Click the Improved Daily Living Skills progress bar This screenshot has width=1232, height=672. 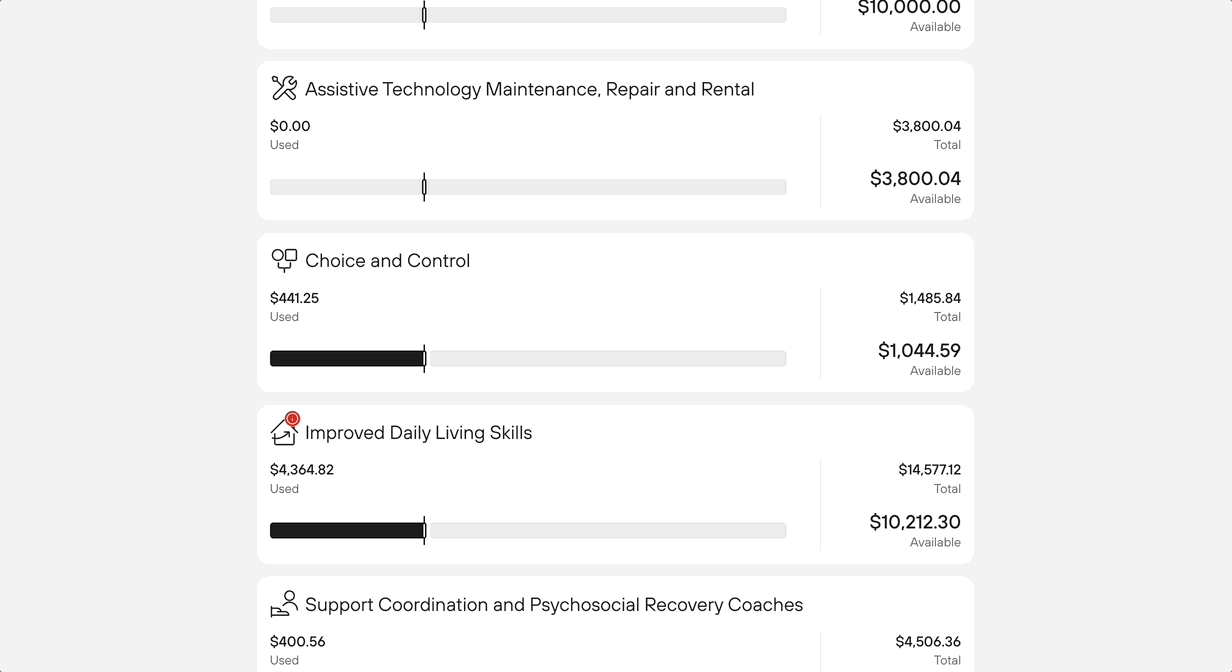coord(528,531)
